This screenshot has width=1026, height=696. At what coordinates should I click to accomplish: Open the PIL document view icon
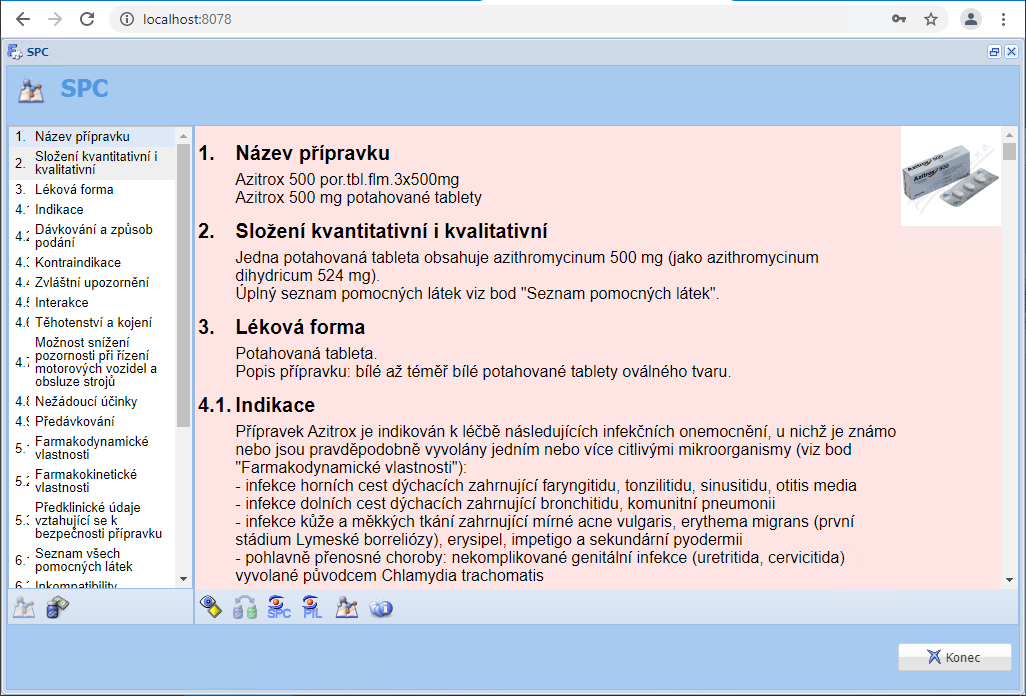(x=312, y=607)
